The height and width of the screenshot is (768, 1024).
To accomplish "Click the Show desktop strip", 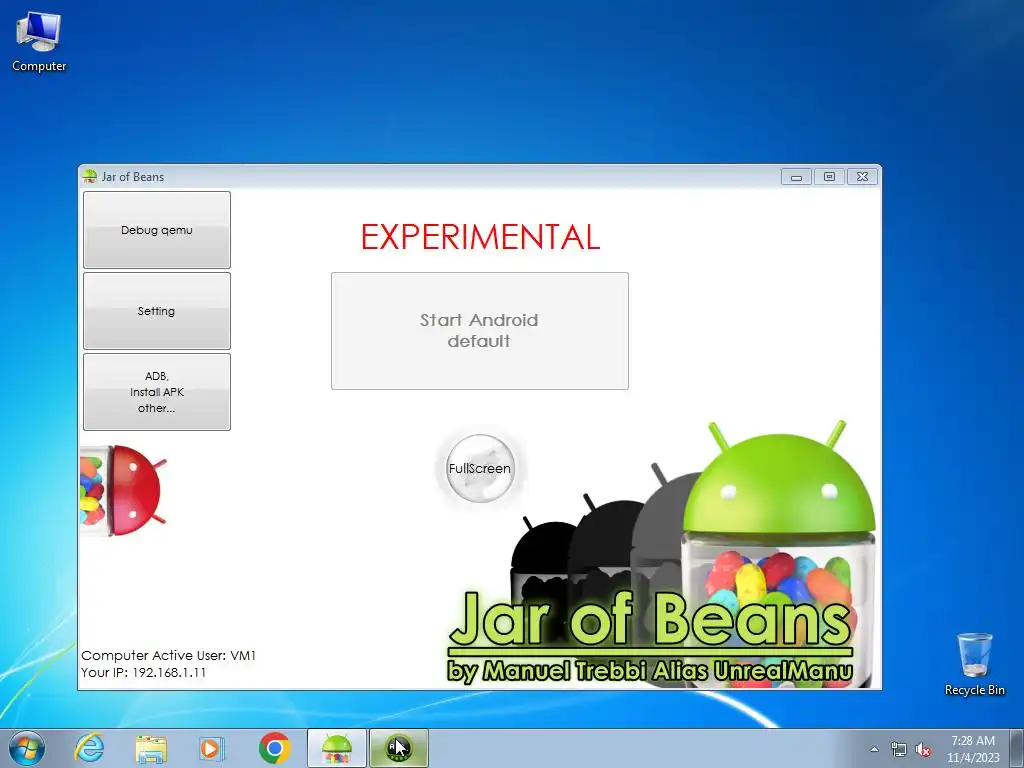I will [1017, 748].
